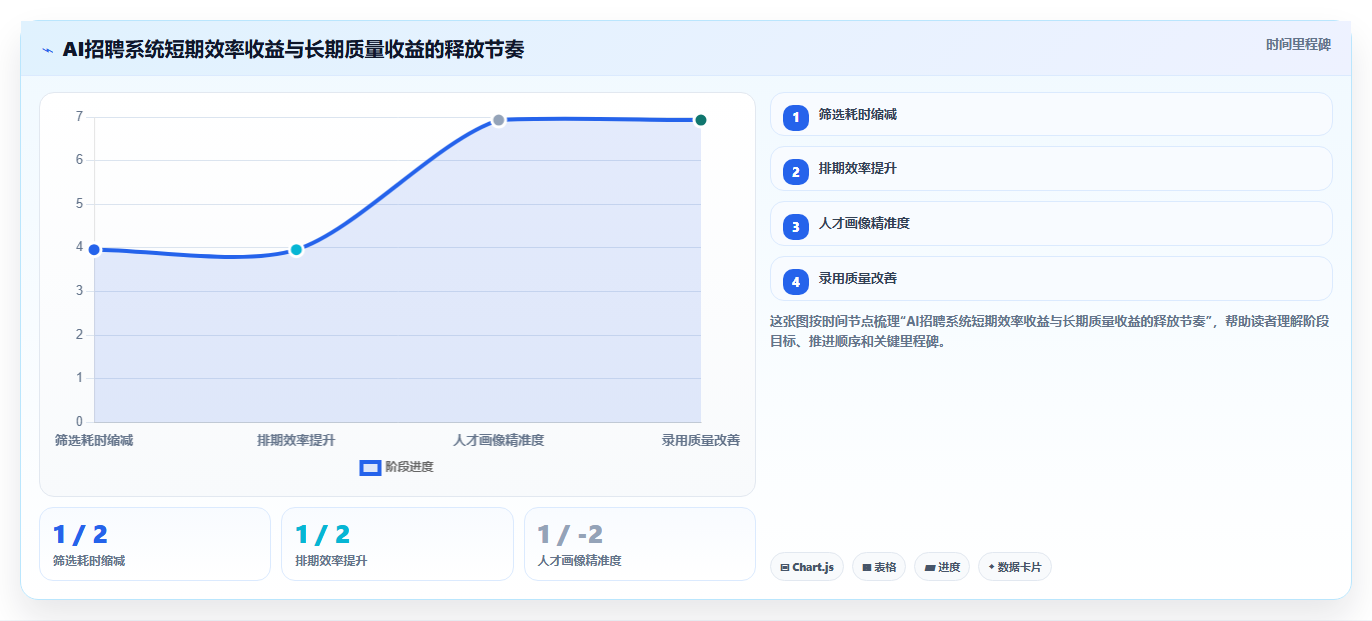Click the 筛选耗时缩减 stat card showing 1 / 2
1372x621 pixels.
[155, 544]
